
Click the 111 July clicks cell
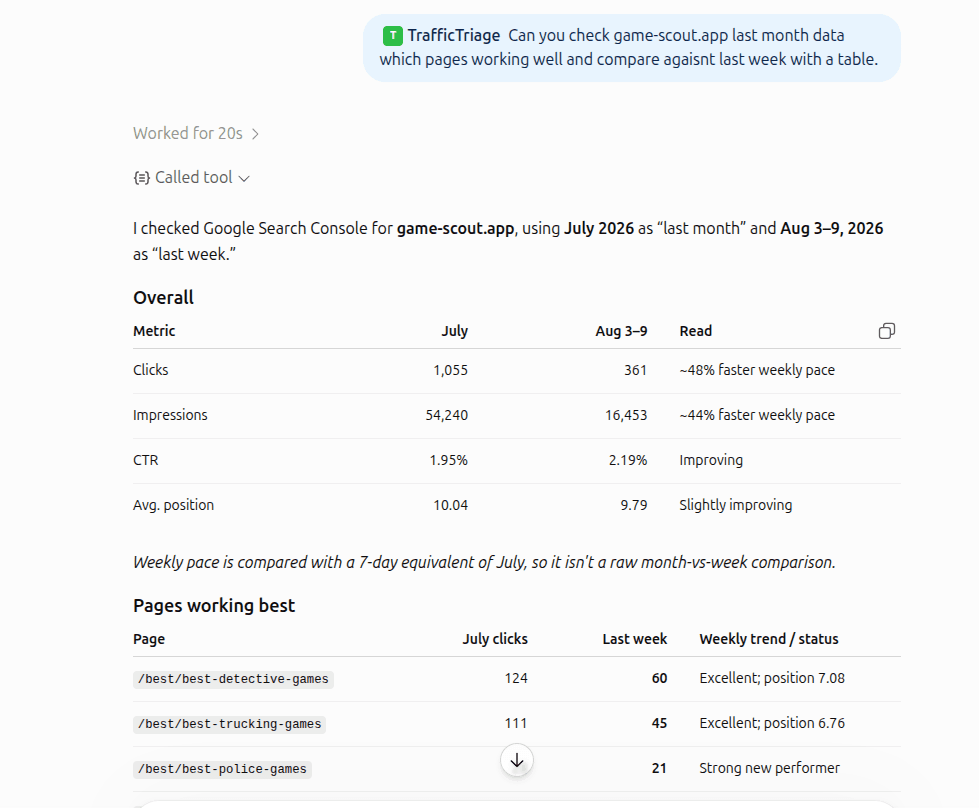point(516,723)
